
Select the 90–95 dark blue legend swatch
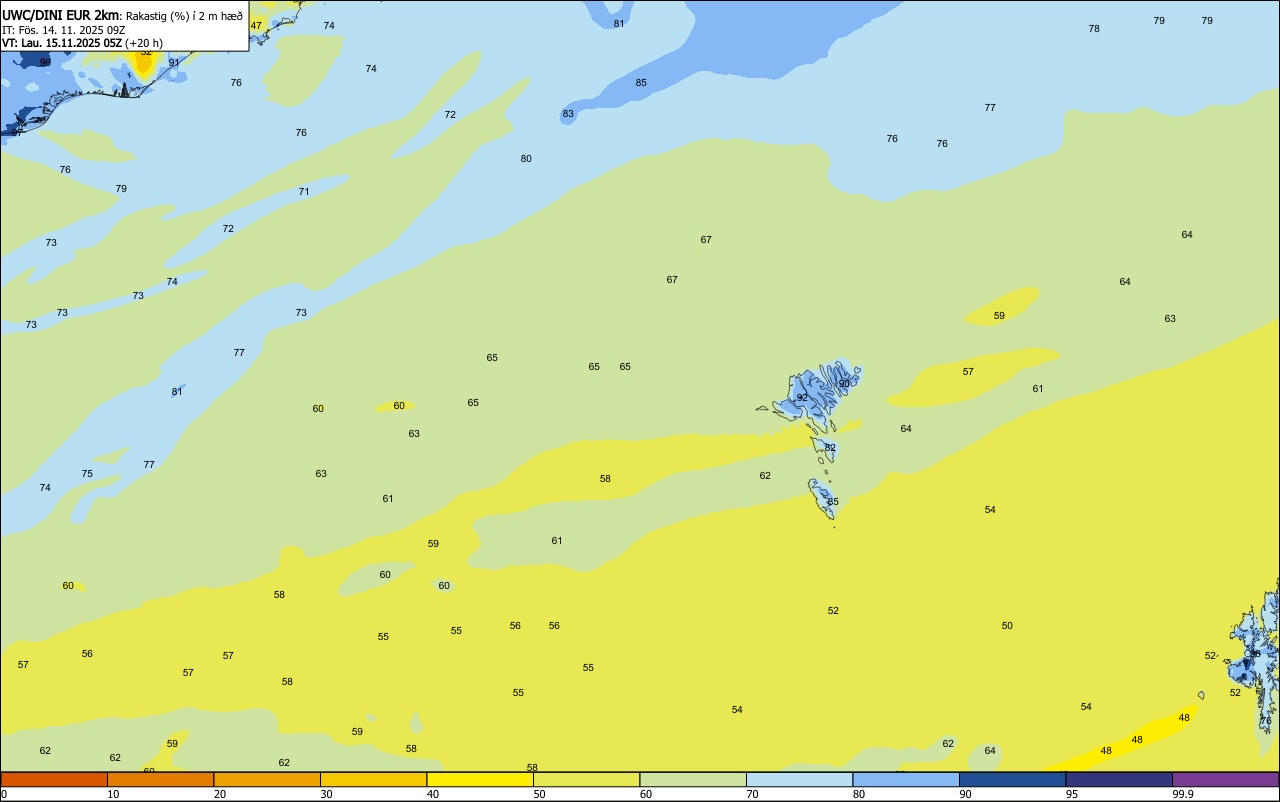point(1012,779)
